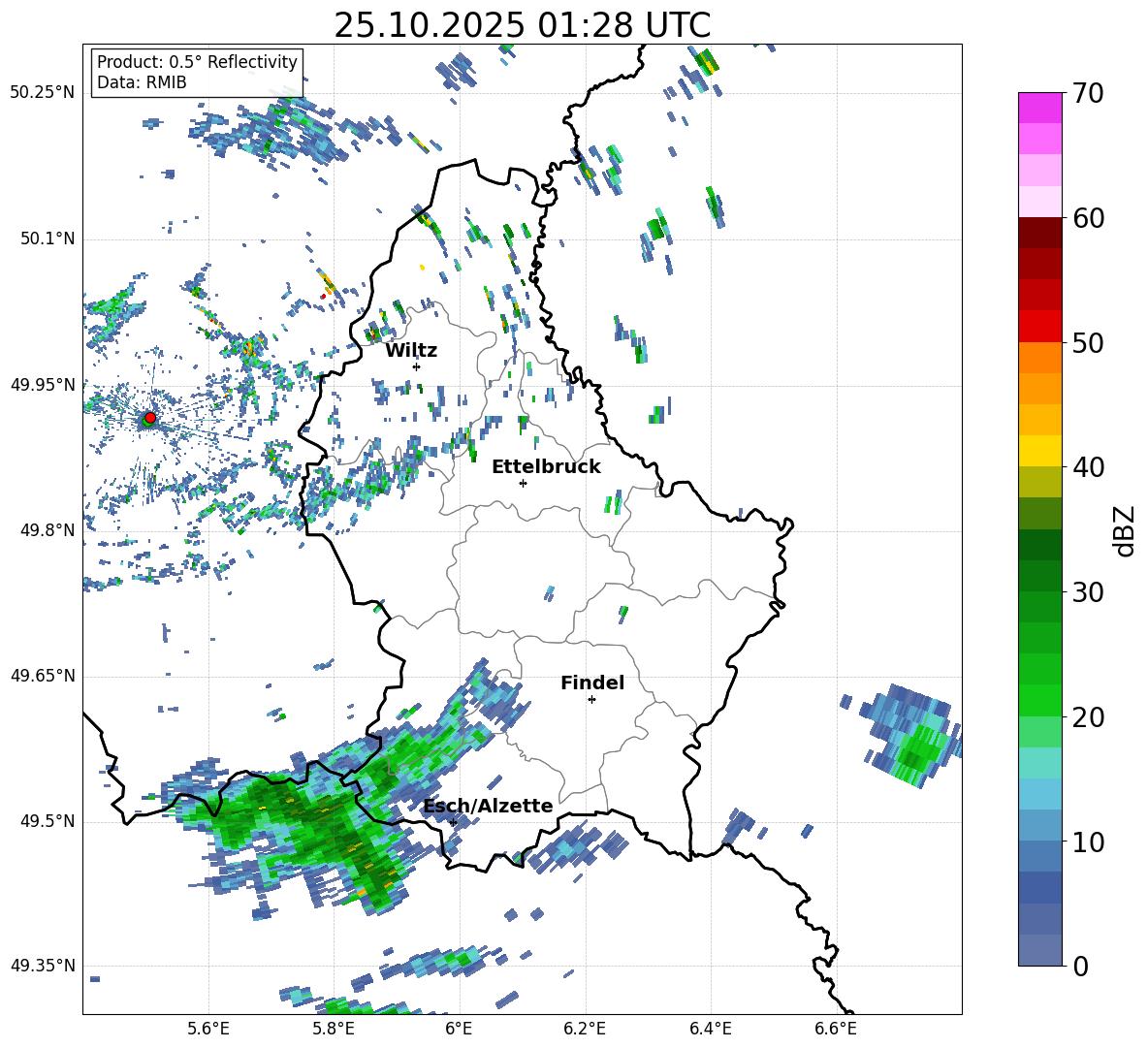Click the light blue colorbar segment above 10
The image size is (1148, 1048).
point(1039,793)
